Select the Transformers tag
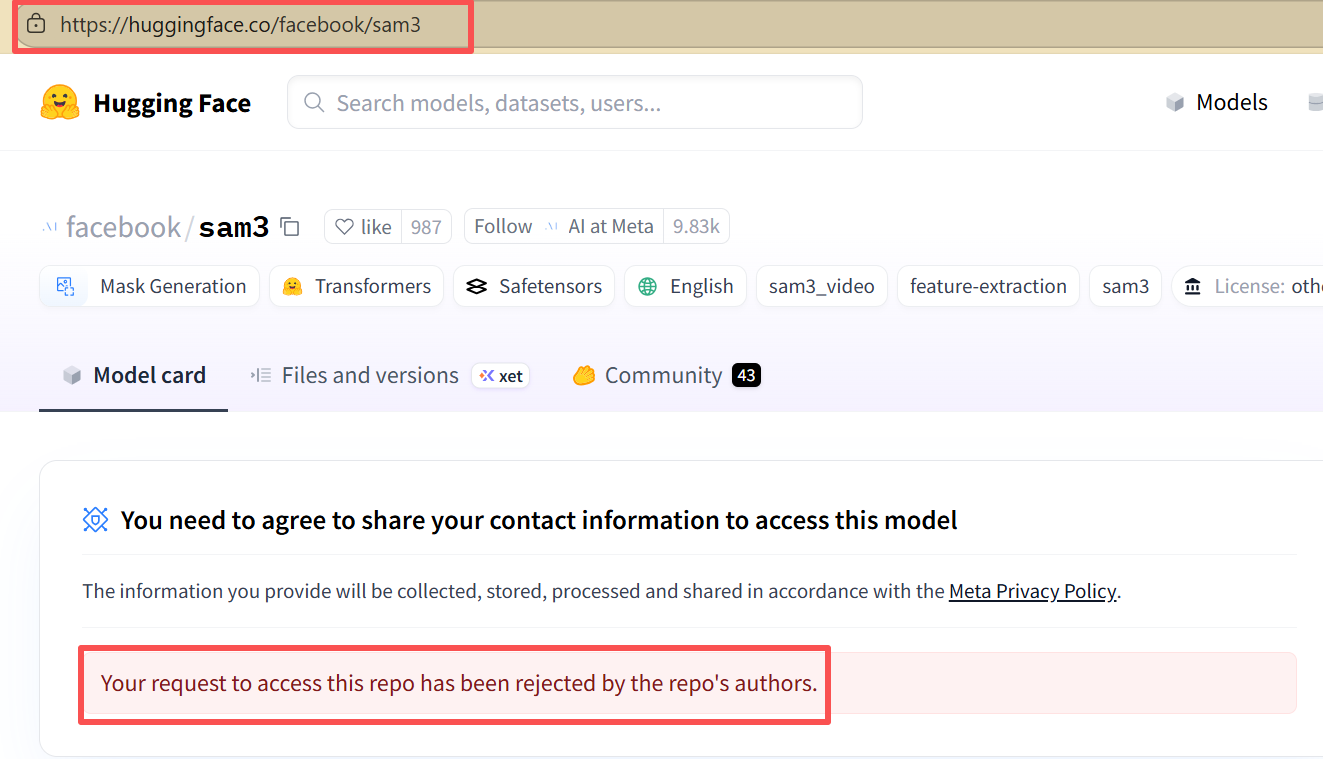The image size is (1323, 759). click(x=355, y=287)
